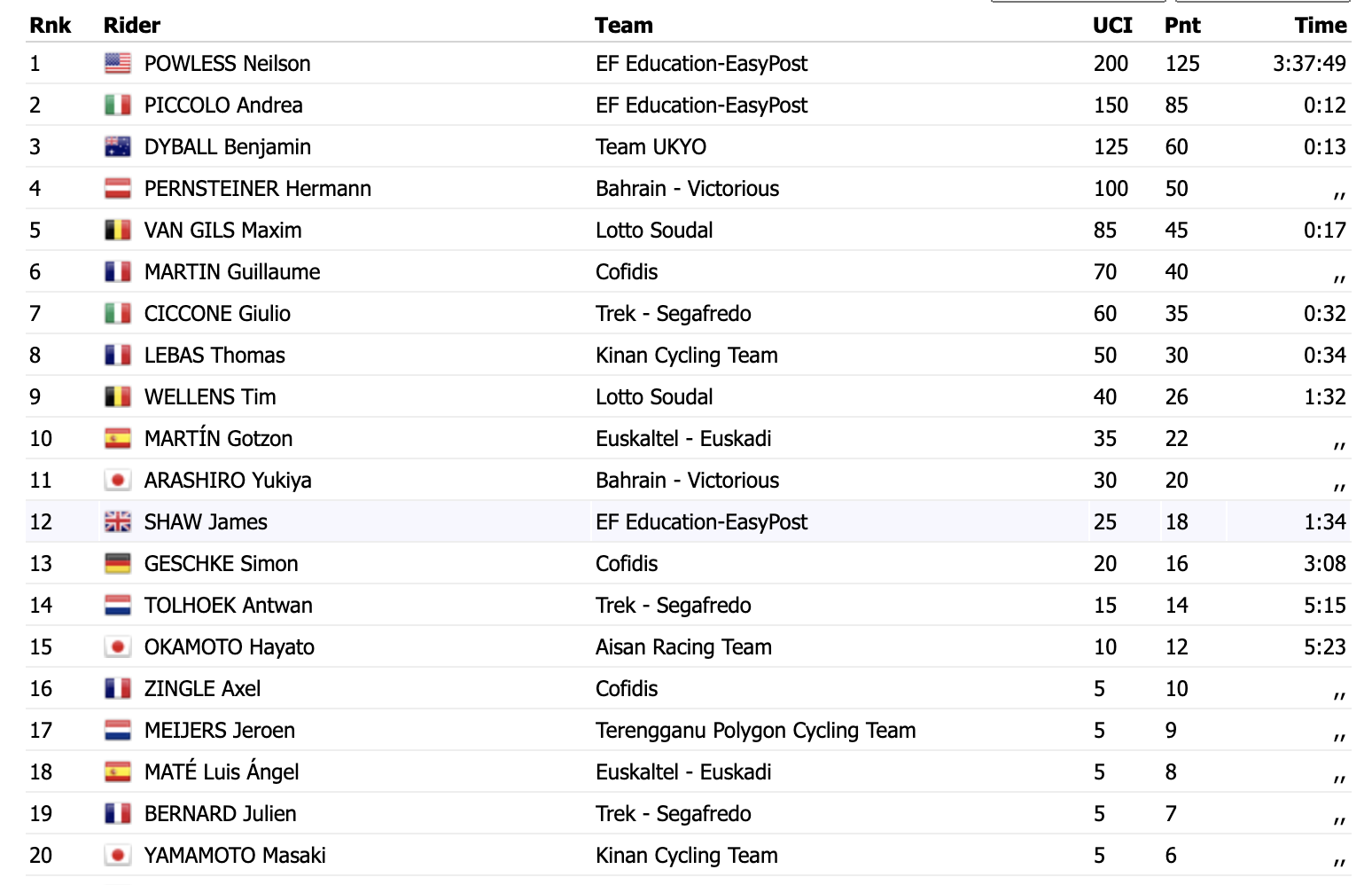Open Aisan Racing Team page
Image resolution: width=1372 pixels, height=885 pixels.
(x=683, y=647)
